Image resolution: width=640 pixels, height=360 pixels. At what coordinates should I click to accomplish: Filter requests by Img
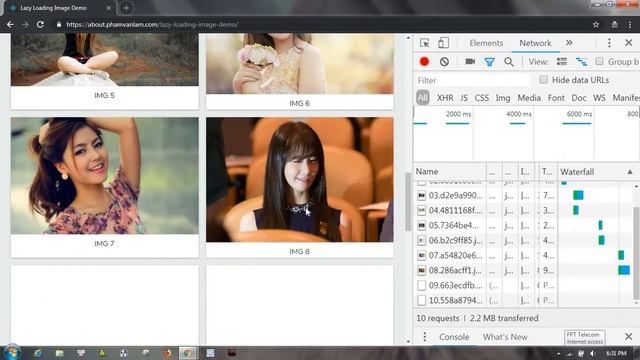(503, 98)
